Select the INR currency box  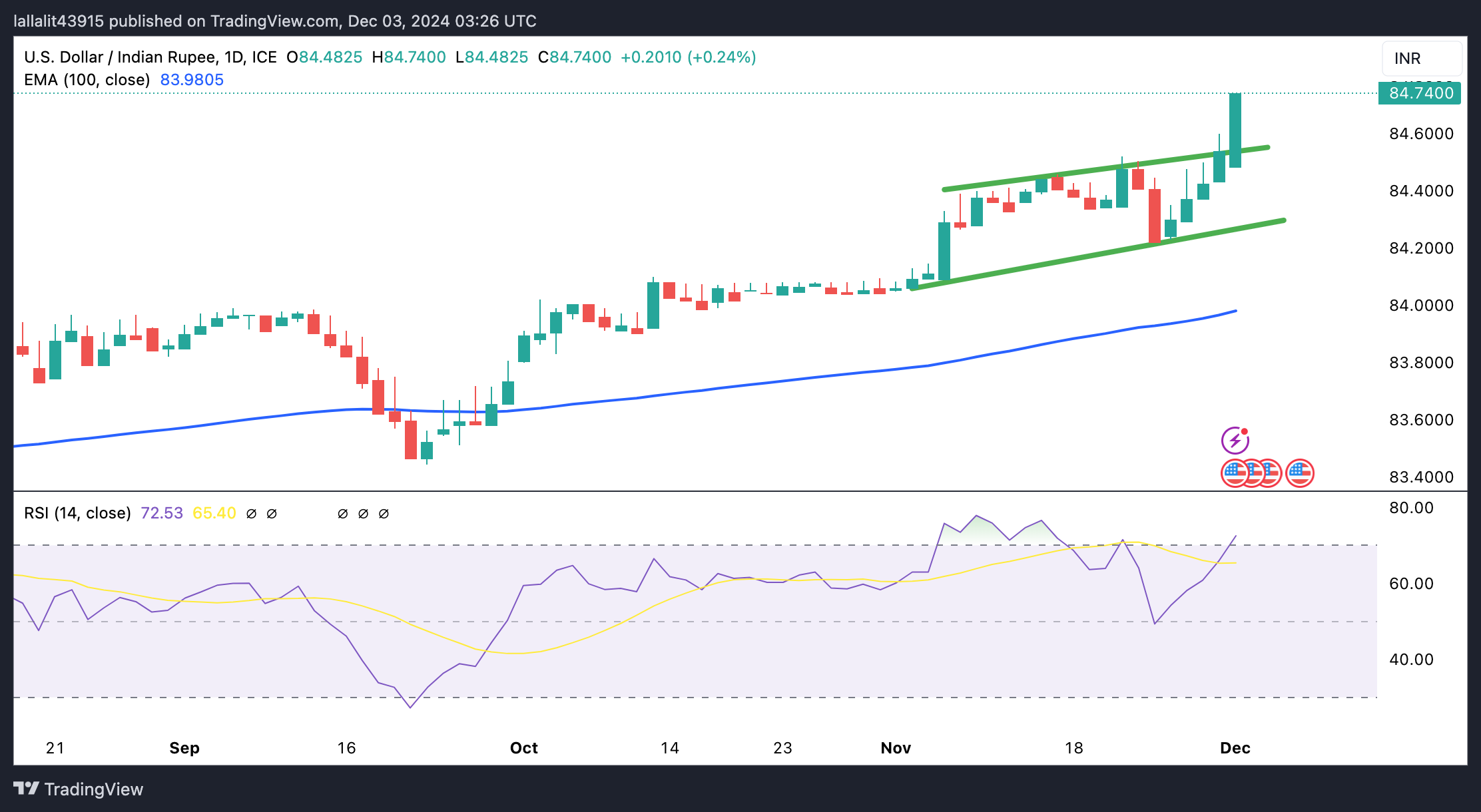1421,59
